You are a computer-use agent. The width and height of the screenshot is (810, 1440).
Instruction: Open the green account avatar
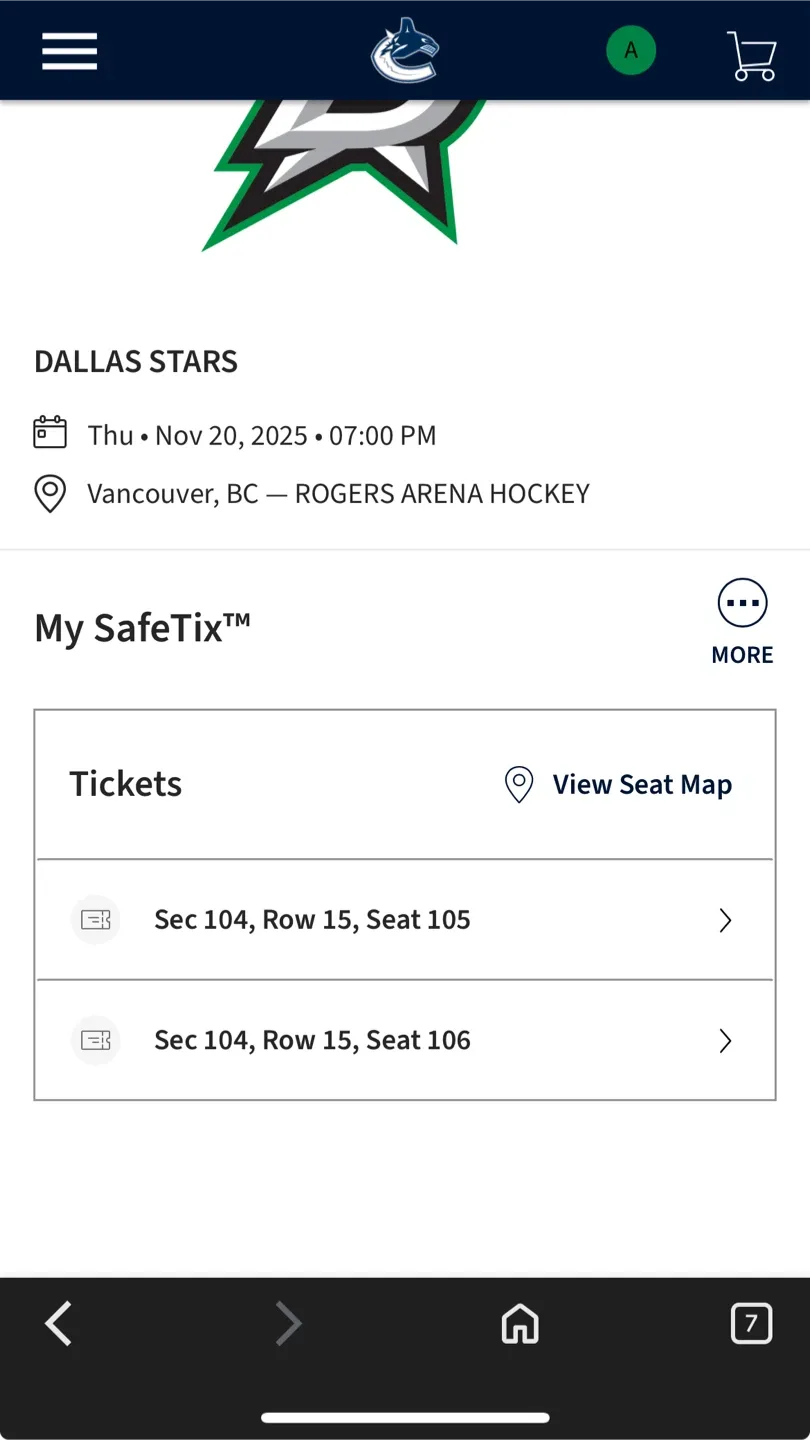631,50
